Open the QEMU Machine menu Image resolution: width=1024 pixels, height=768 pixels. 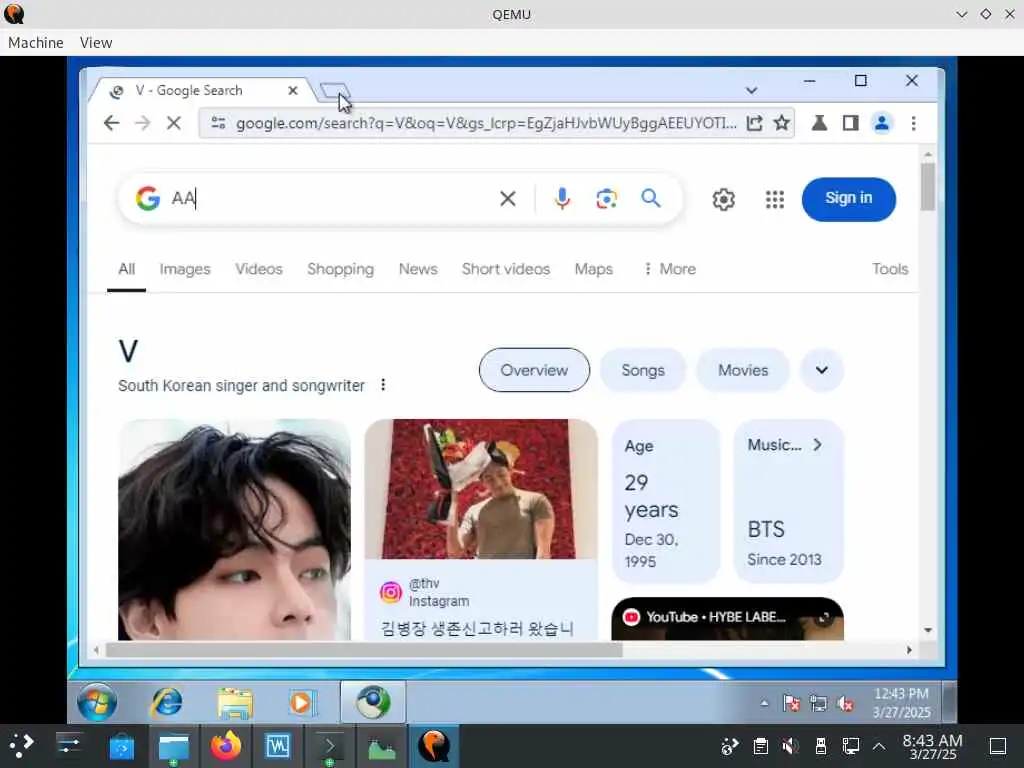[36, 42]
